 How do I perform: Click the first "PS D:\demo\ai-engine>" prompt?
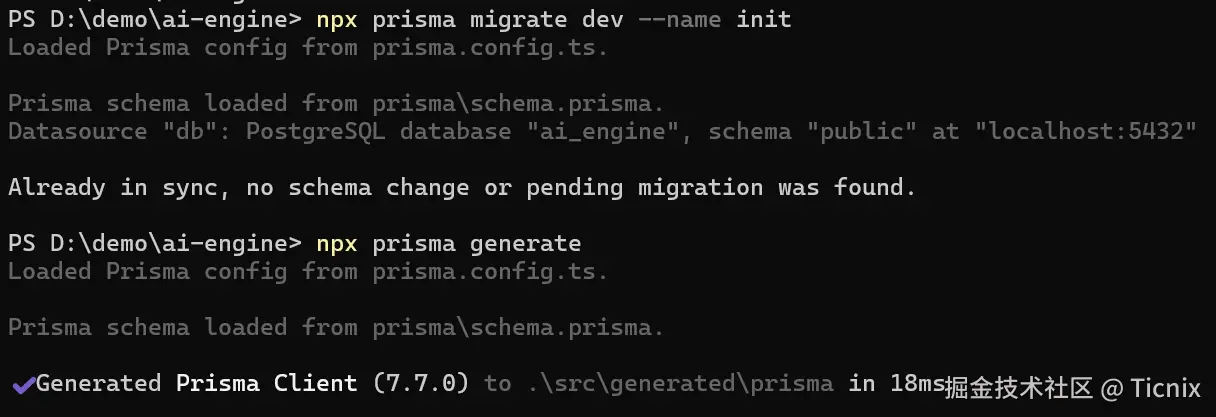point(154,19)
